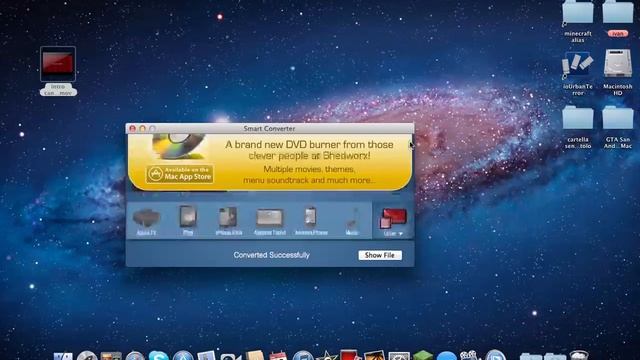This screenshot has width=640, height=360.
Task: Choose the iPhone/iPod preset icon
Action: (229, 221)
